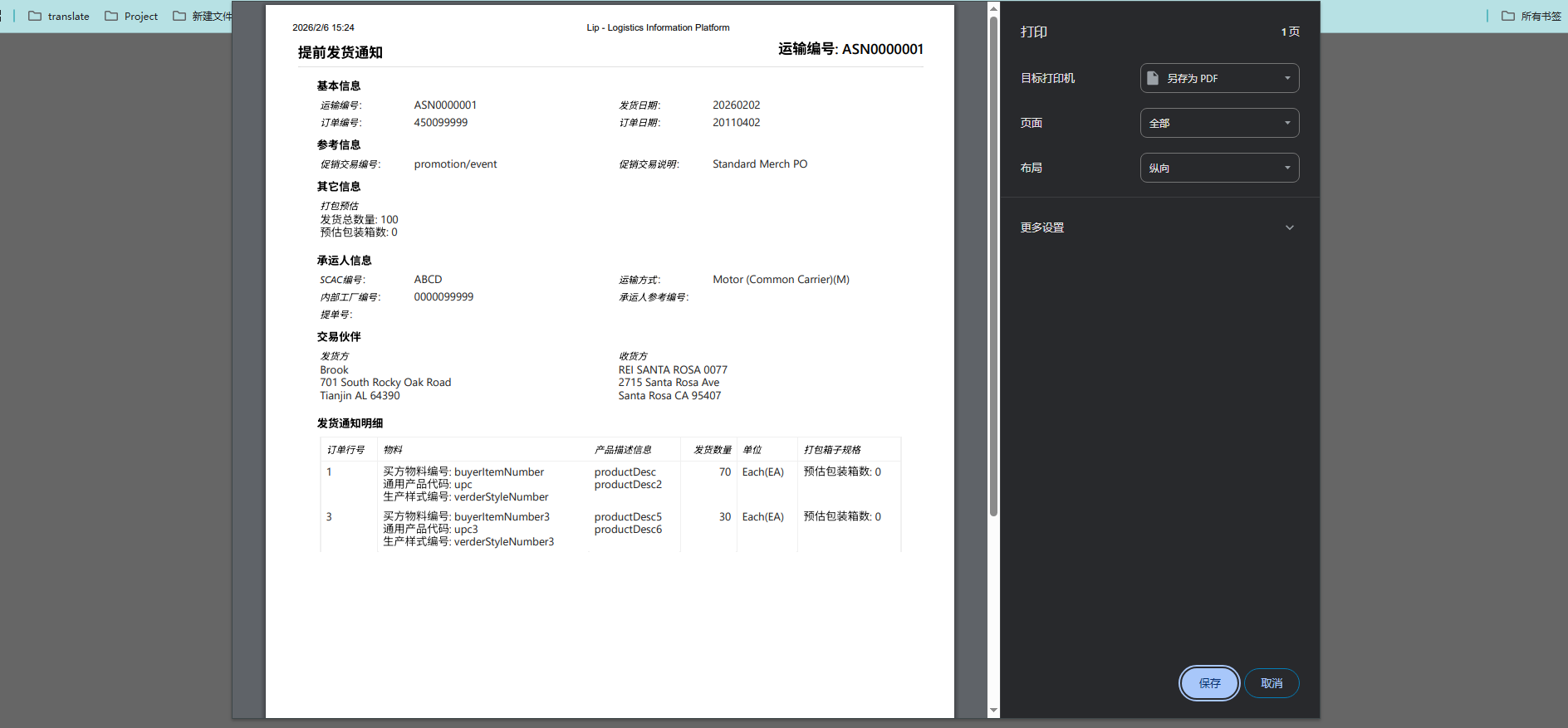Click the Lip - Logistics Information Platform header
This screenshot has width=1568, height=728.
coord(658,27)
